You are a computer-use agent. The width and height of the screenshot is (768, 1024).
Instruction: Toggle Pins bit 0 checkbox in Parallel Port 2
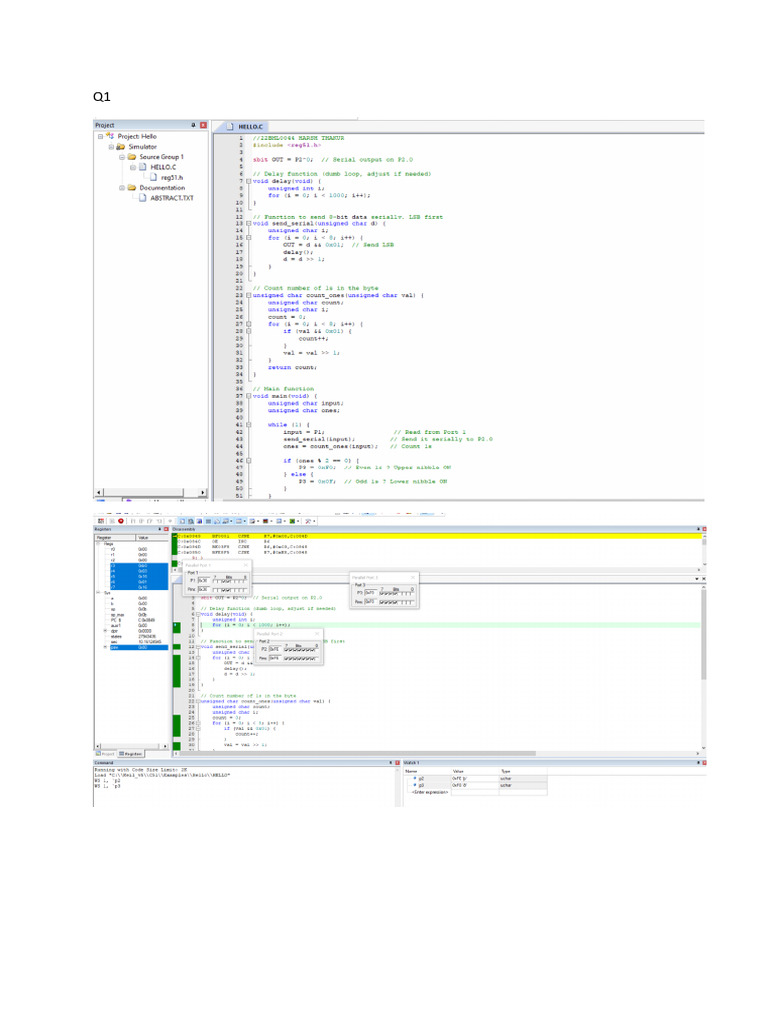point(316,658)
